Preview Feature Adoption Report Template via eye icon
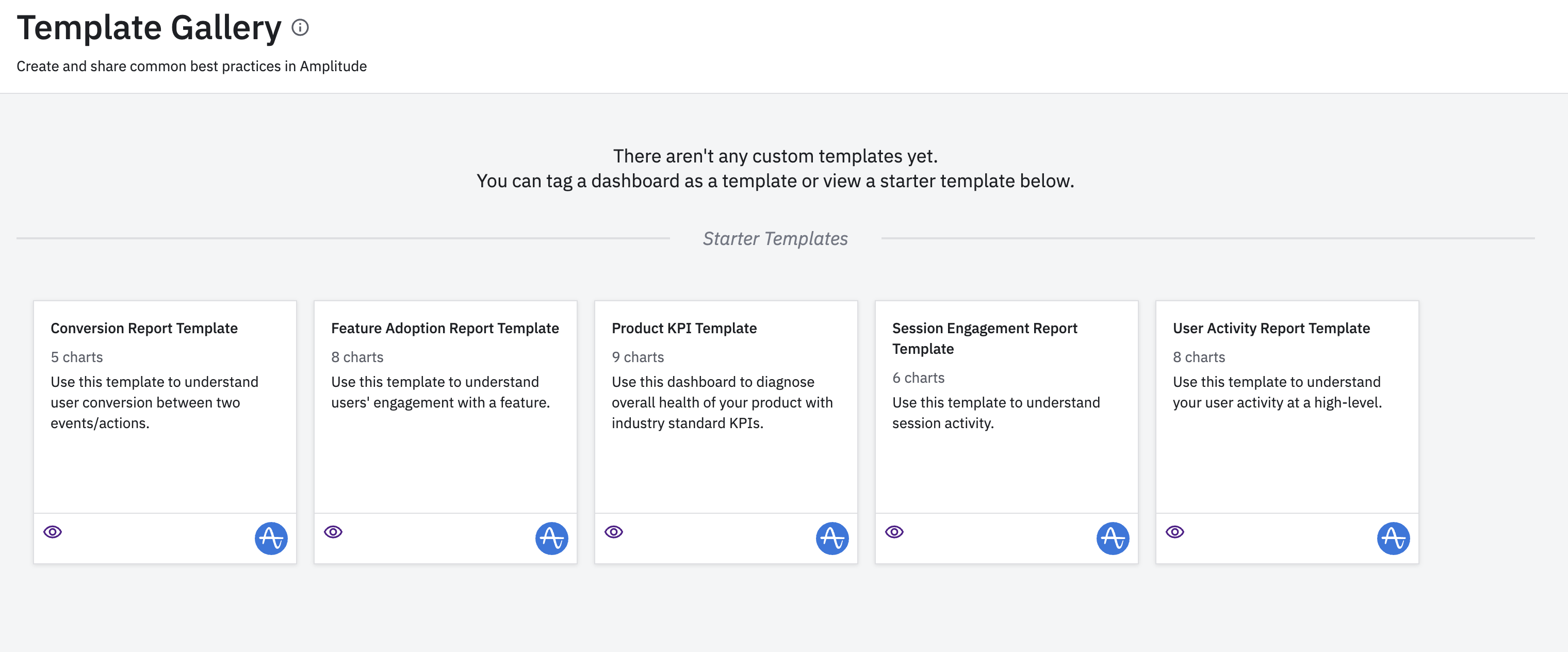This screenshot has width=1568, height=652. (x=333, y=531)
